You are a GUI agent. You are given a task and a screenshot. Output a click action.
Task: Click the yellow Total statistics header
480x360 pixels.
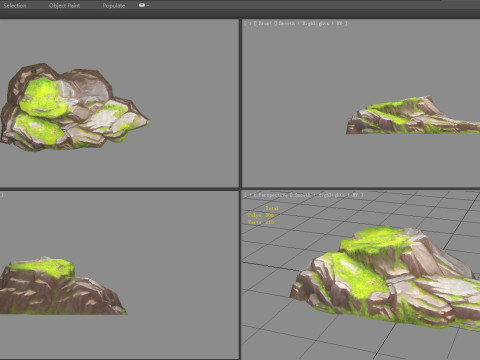(x=272, y=208)
